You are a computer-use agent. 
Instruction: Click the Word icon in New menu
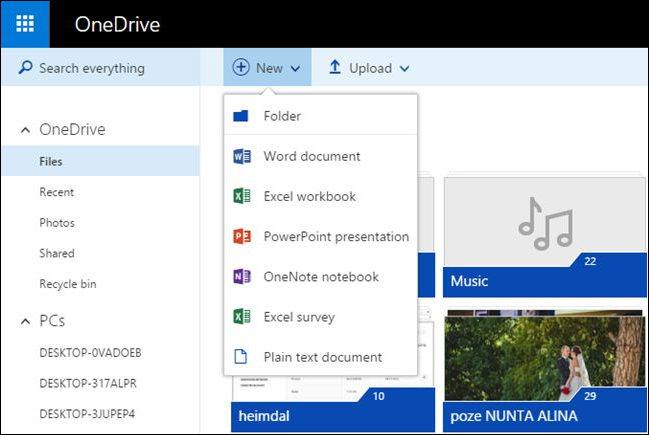click(242, 156)
